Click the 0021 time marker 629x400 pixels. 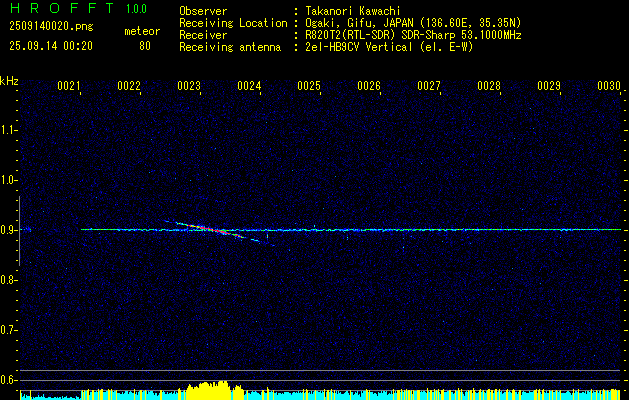pos(69,86)
